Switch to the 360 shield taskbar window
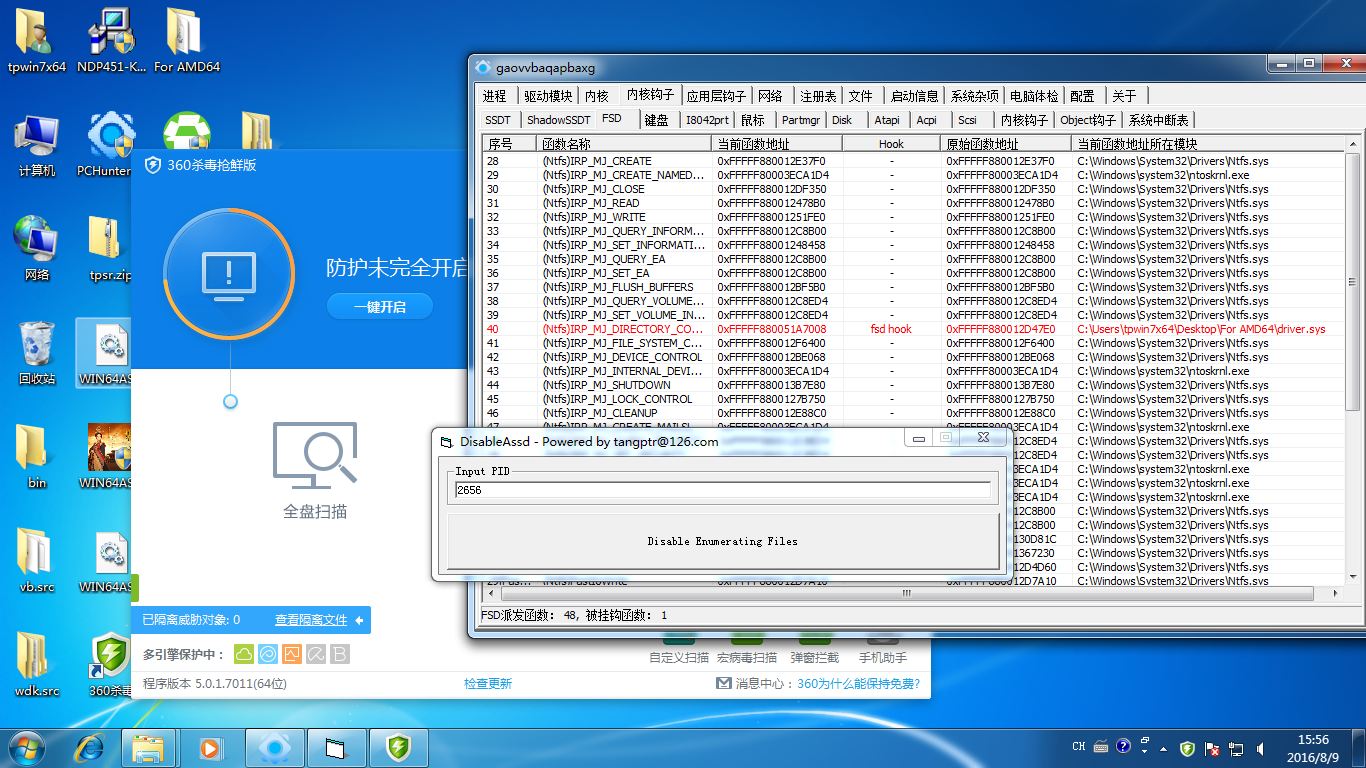1366x768 pixels. click(x=399, y=747)
